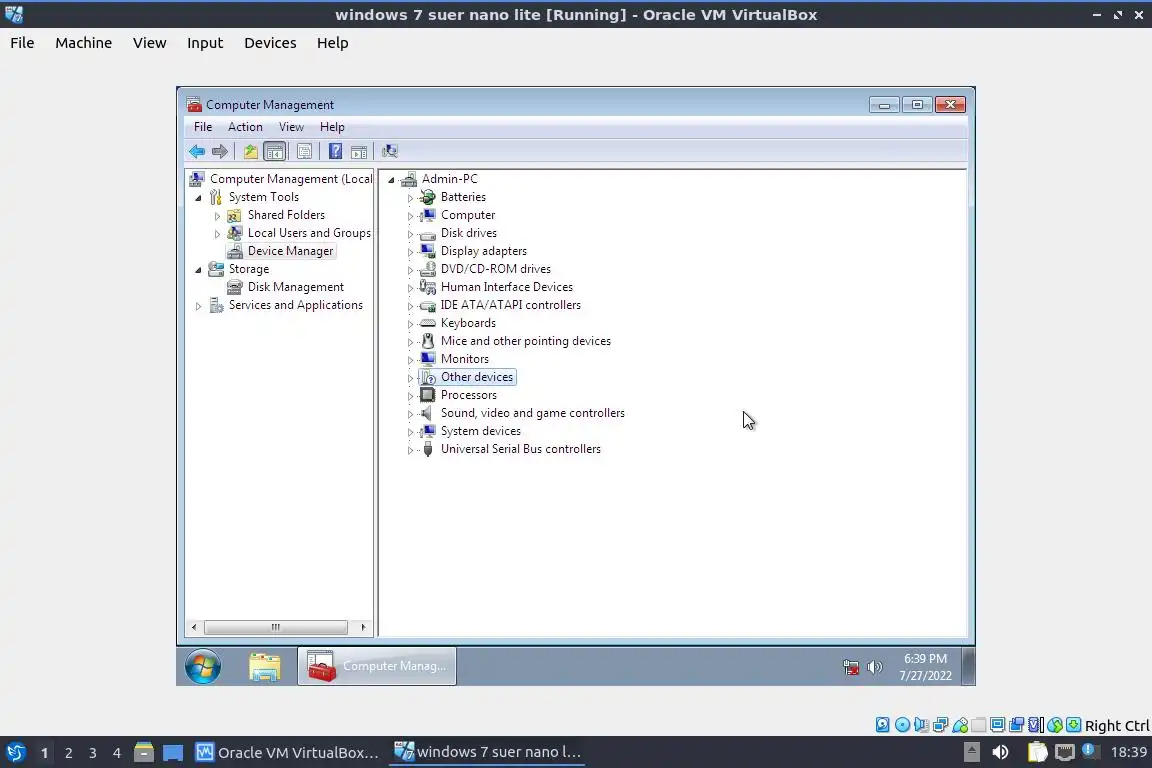The width and height of the screenshot is (1152, 768).
Task: Expand Services and Applications node
Action: pos(198,306)
